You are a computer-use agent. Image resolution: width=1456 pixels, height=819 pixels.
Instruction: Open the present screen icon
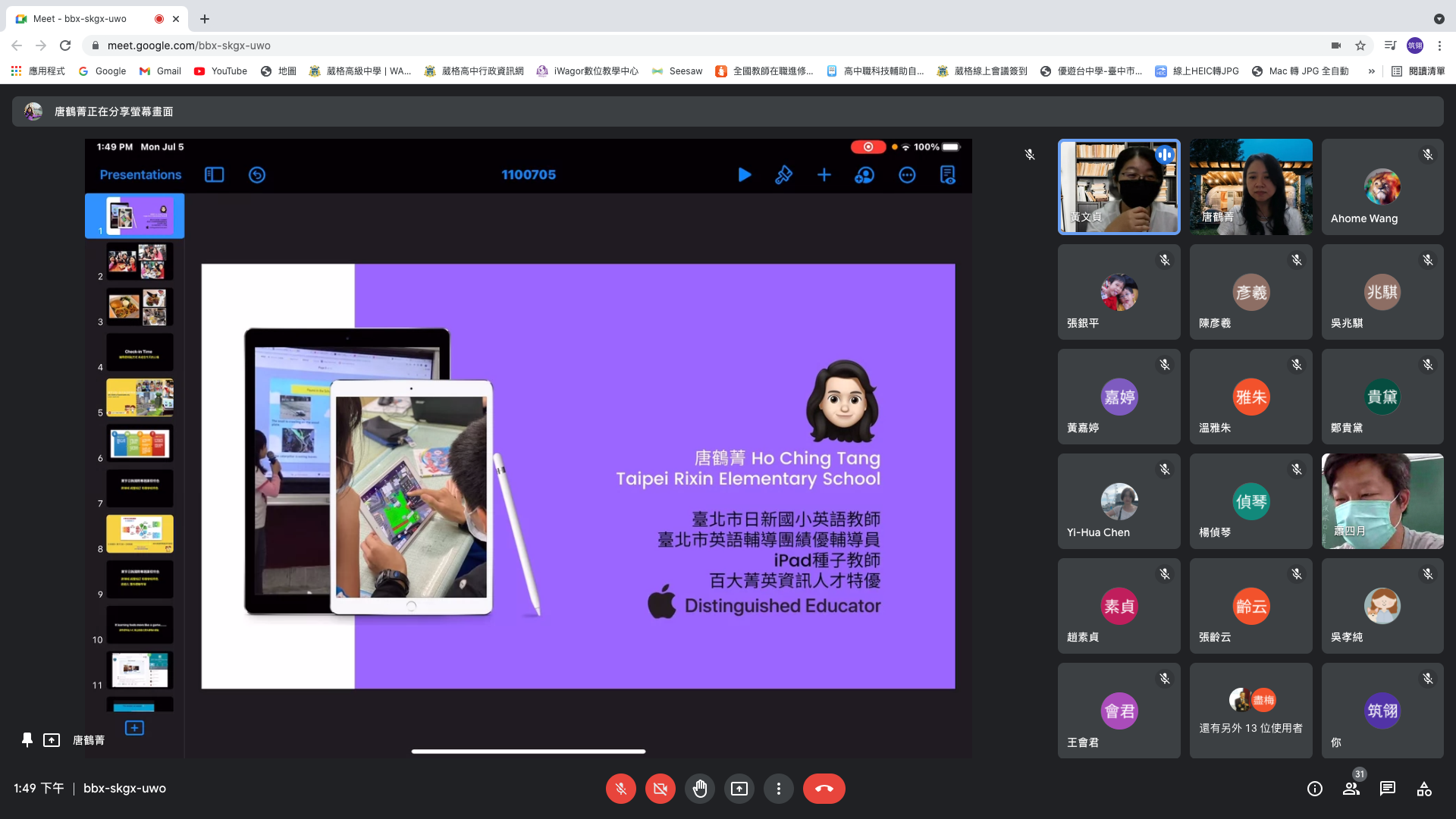739,789
